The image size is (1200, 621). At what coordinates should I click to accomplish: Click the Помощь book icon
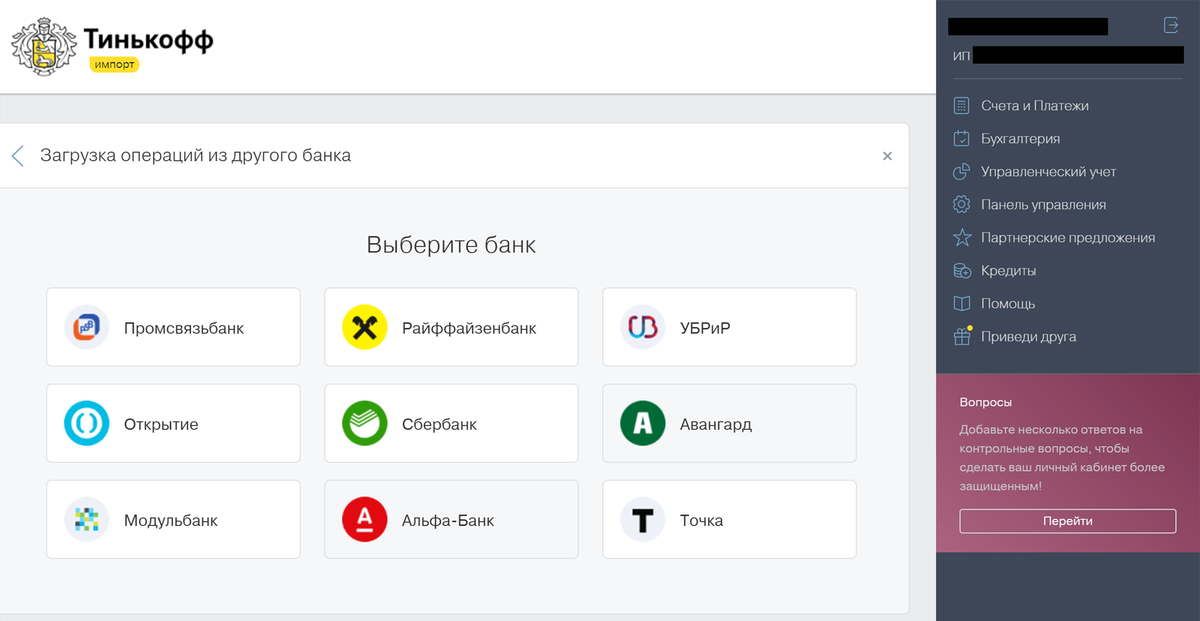click(x=961, y=304)
